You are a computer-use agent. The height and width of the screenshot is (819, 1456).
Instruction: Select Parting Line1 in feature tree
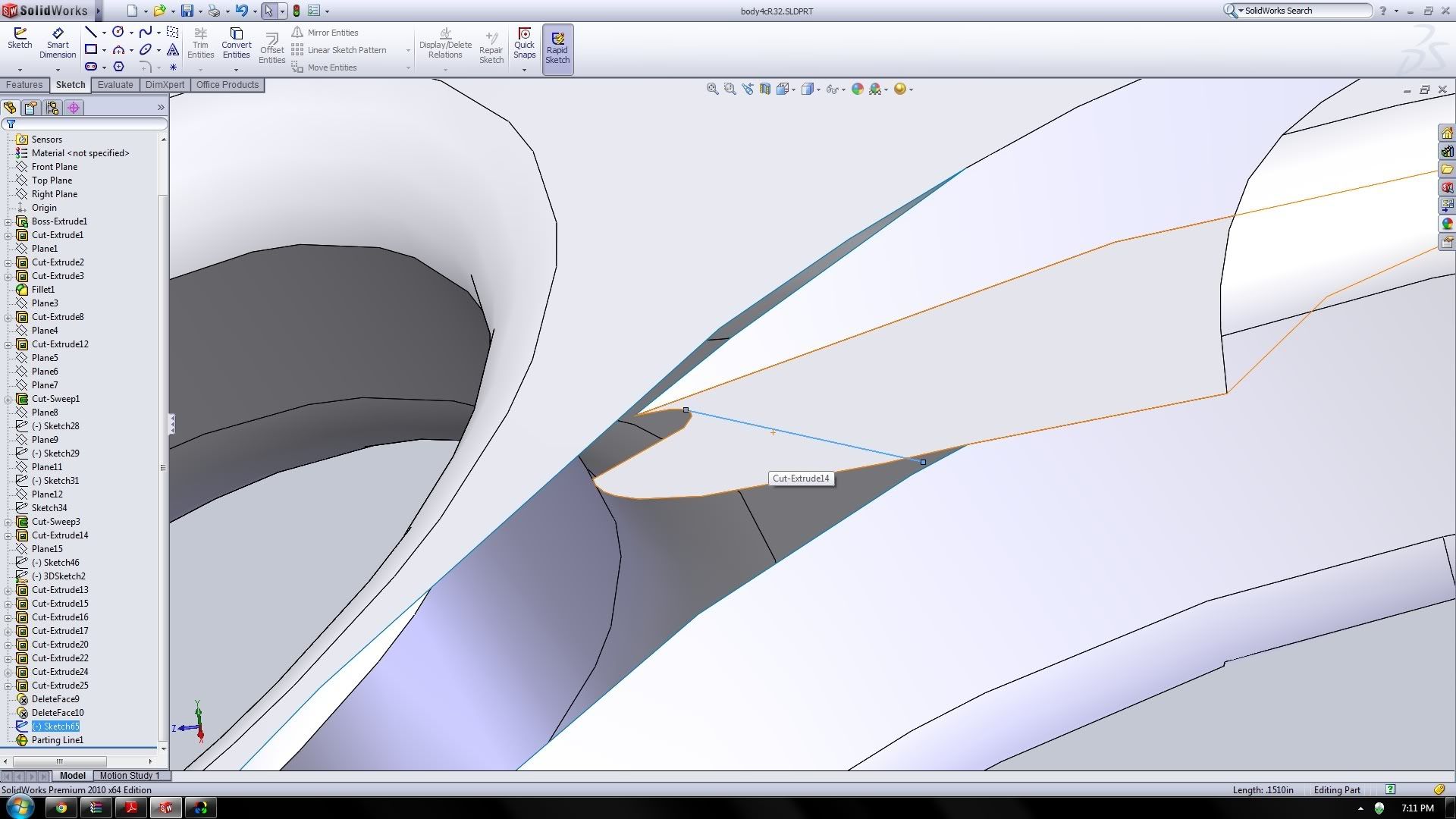pos(58,740)
